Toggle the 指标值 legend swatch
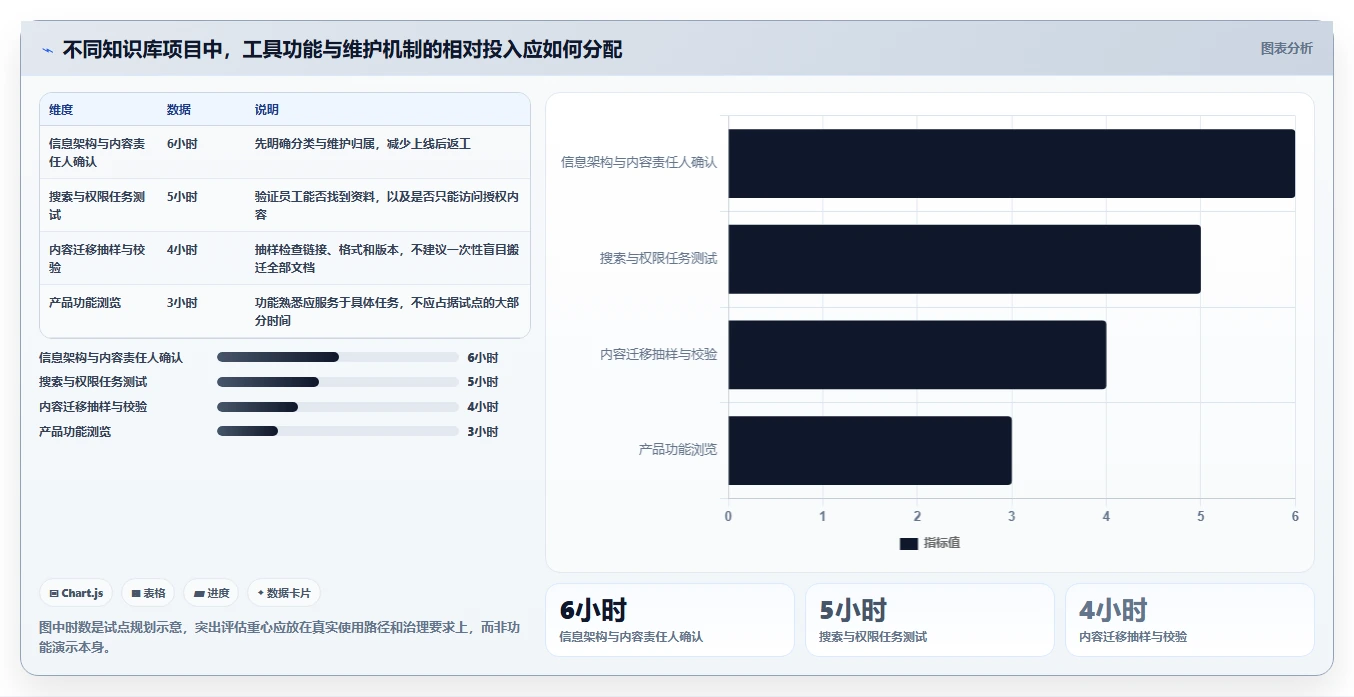The image size is (1354, 697). [908, 543]
